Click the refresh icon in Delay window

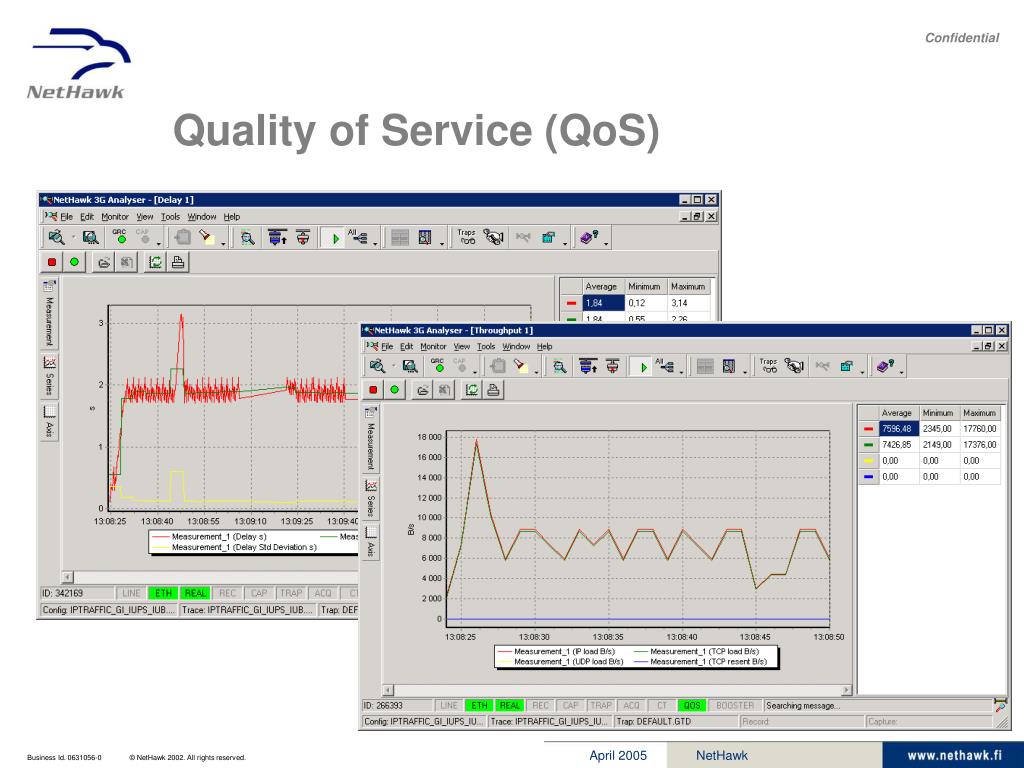click(x=155, y=262)
